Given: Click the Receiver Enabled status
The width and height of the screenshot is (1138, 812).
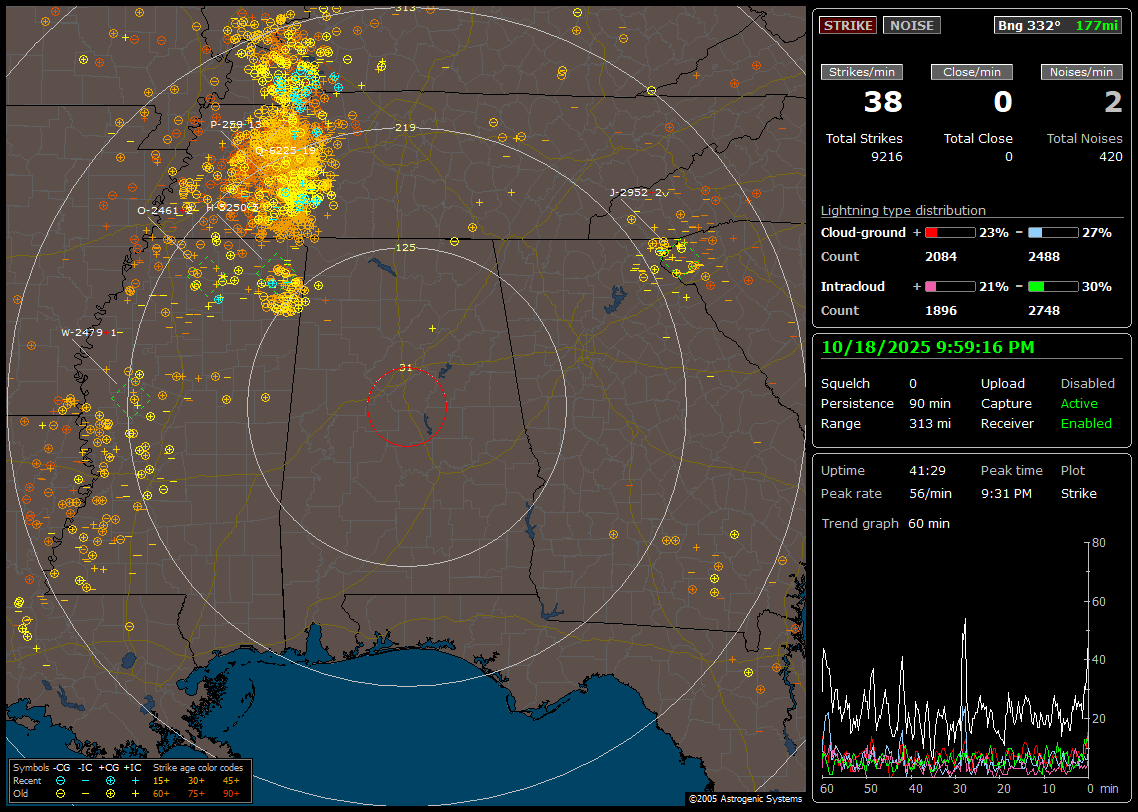Looking at the screenshot, I should (1086, 424).
